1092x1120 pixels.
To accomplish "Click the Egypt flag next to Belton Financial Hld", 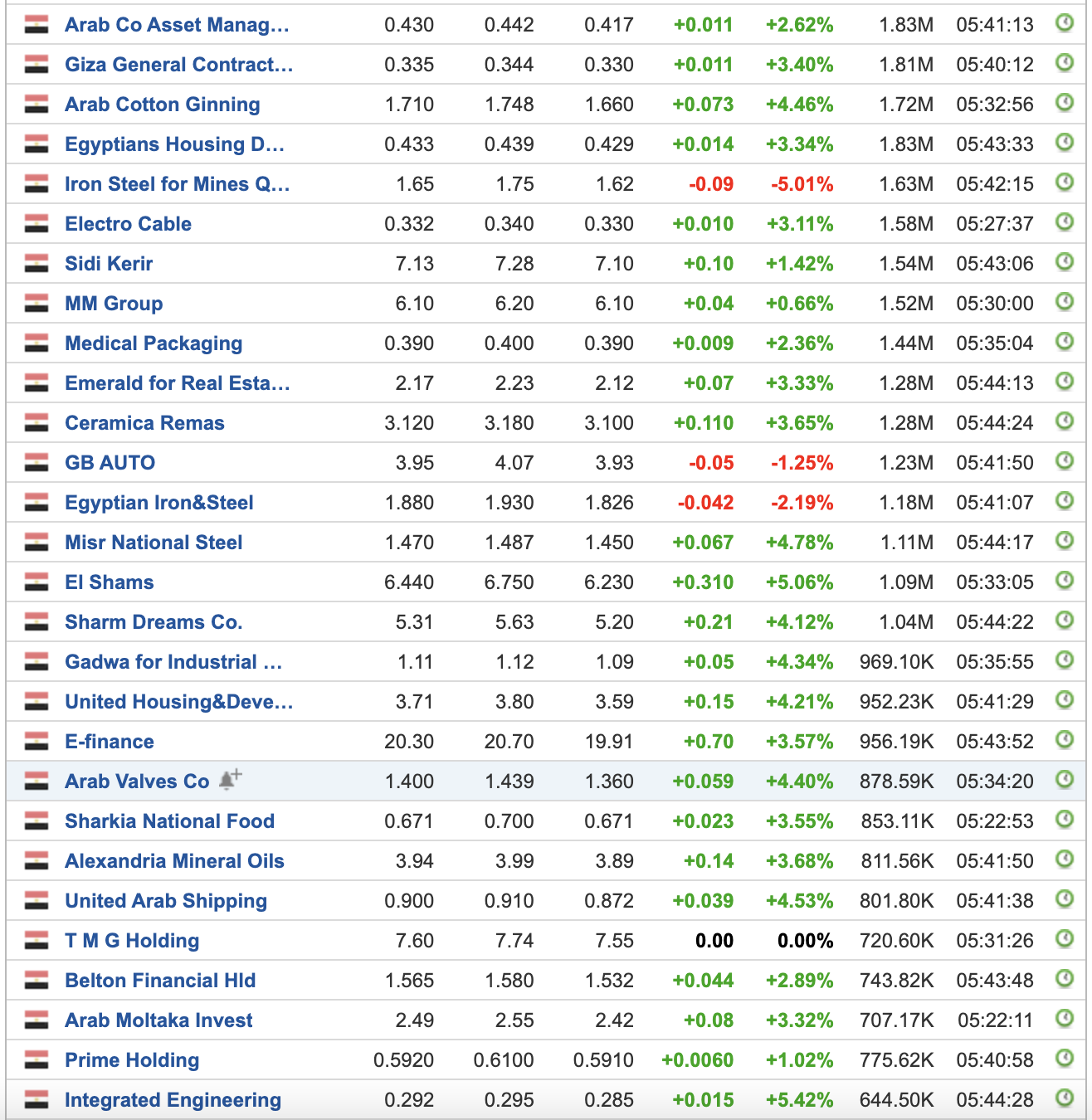I will [37, 981].
